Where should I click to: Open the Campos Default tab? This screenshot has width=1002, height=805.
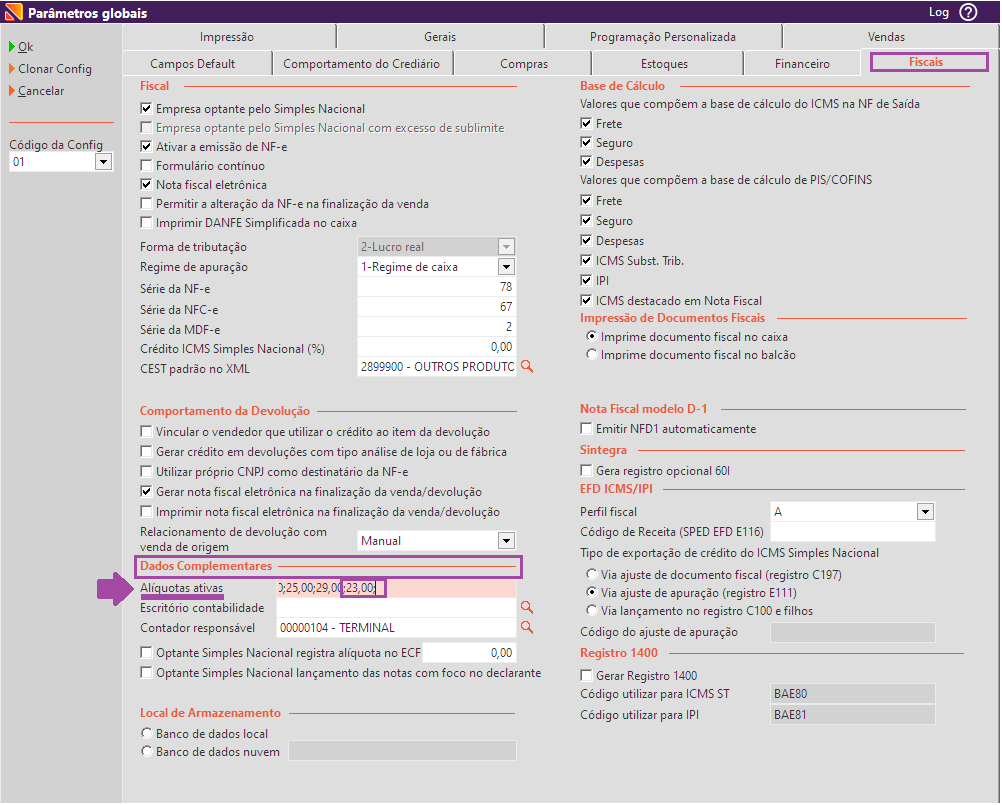192,64
